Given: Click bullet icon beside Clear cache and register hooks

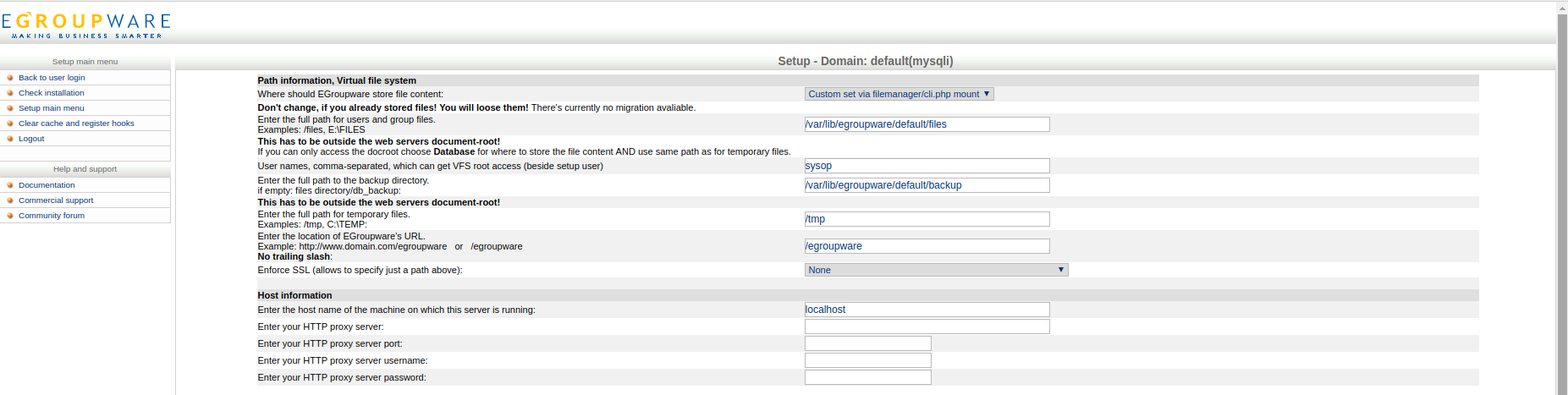Looking at the screenshot, I should coord(10,123).
